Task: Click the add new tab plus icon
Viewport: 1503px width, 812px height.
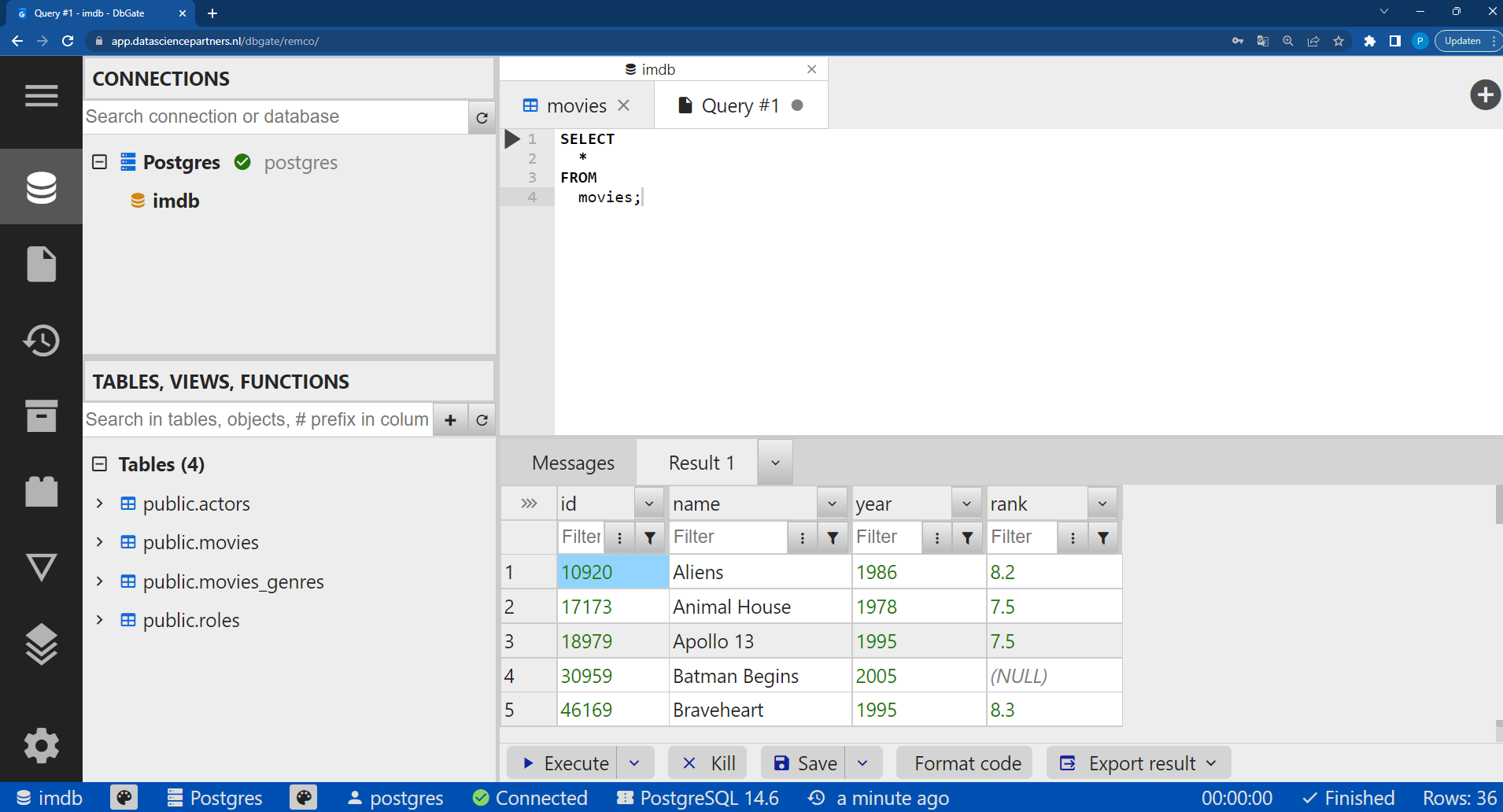Action: point(1485,95)
